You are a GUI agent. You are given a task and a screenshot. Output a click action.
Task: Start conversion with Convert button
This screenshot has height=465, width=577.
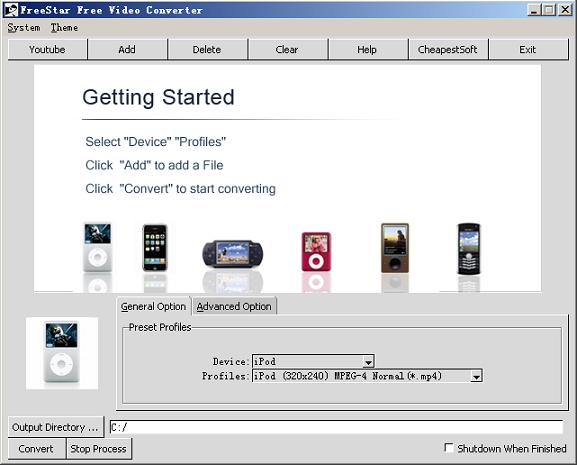pyautogui.click(x=36, y=449)
